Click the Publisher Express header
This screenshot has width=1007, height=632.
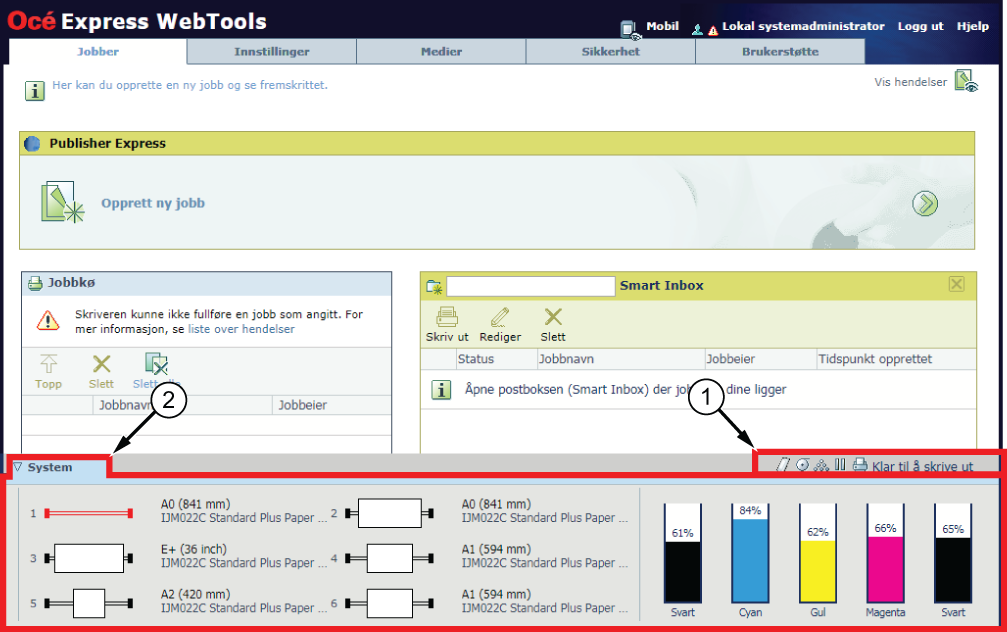point(497,143)
